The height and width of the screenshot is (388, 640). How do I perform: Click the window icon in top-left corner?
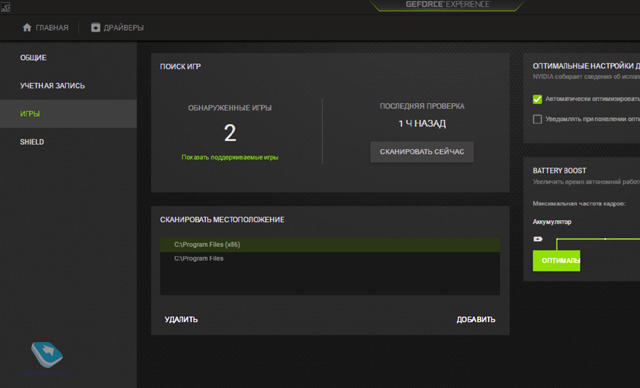(5, 6)
